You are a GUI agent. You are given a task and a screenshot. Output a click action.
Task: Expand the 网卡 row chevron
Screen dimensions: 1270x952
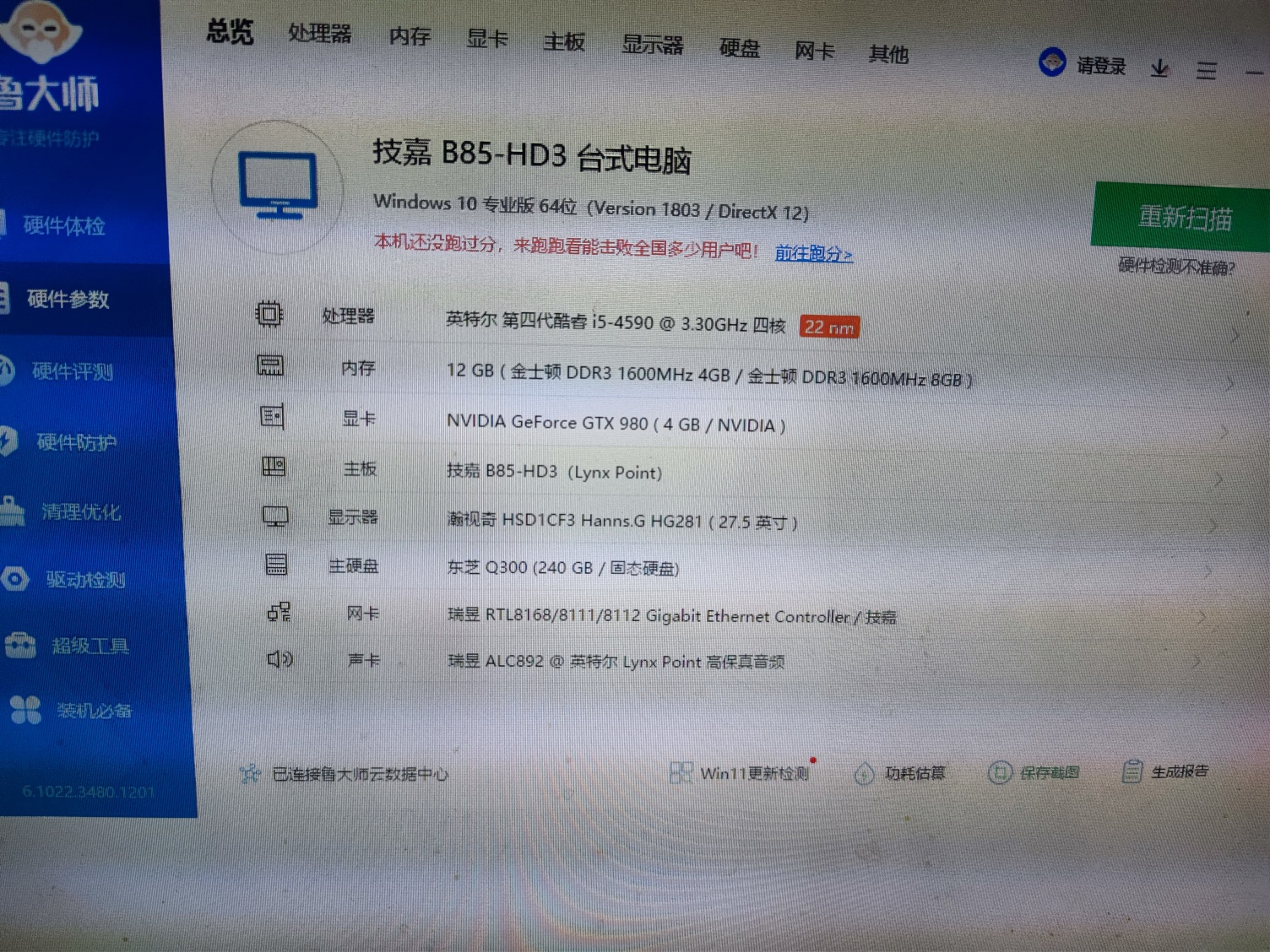point(1202,618)
